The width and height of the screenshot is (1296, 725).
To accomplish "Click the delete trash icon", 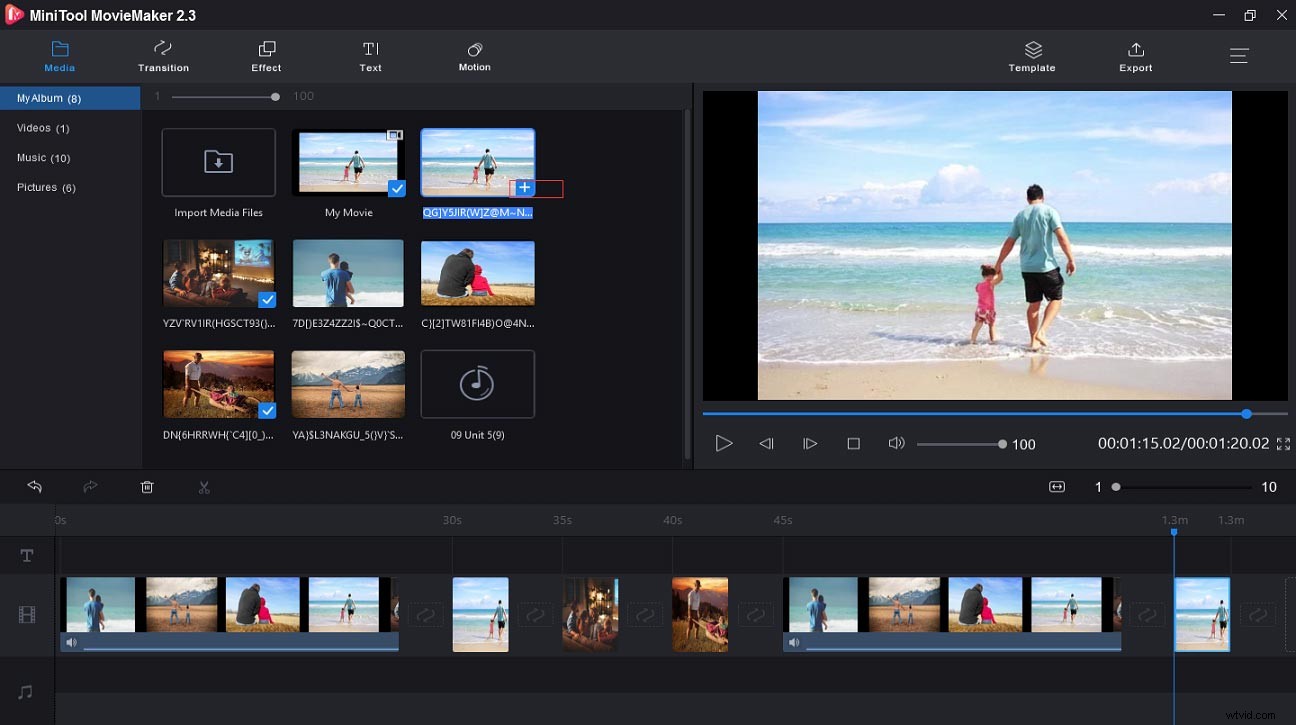I will pos(147,487).
